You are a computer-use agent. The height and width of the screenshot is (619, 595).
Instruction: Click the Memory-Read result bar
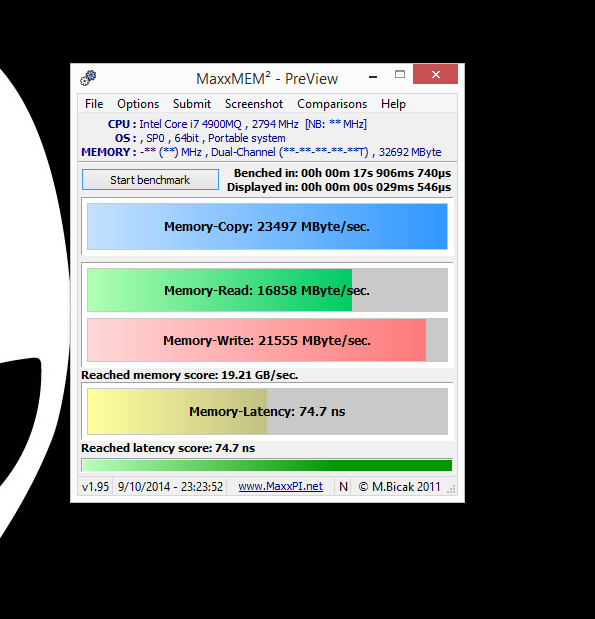click(267, 290)
